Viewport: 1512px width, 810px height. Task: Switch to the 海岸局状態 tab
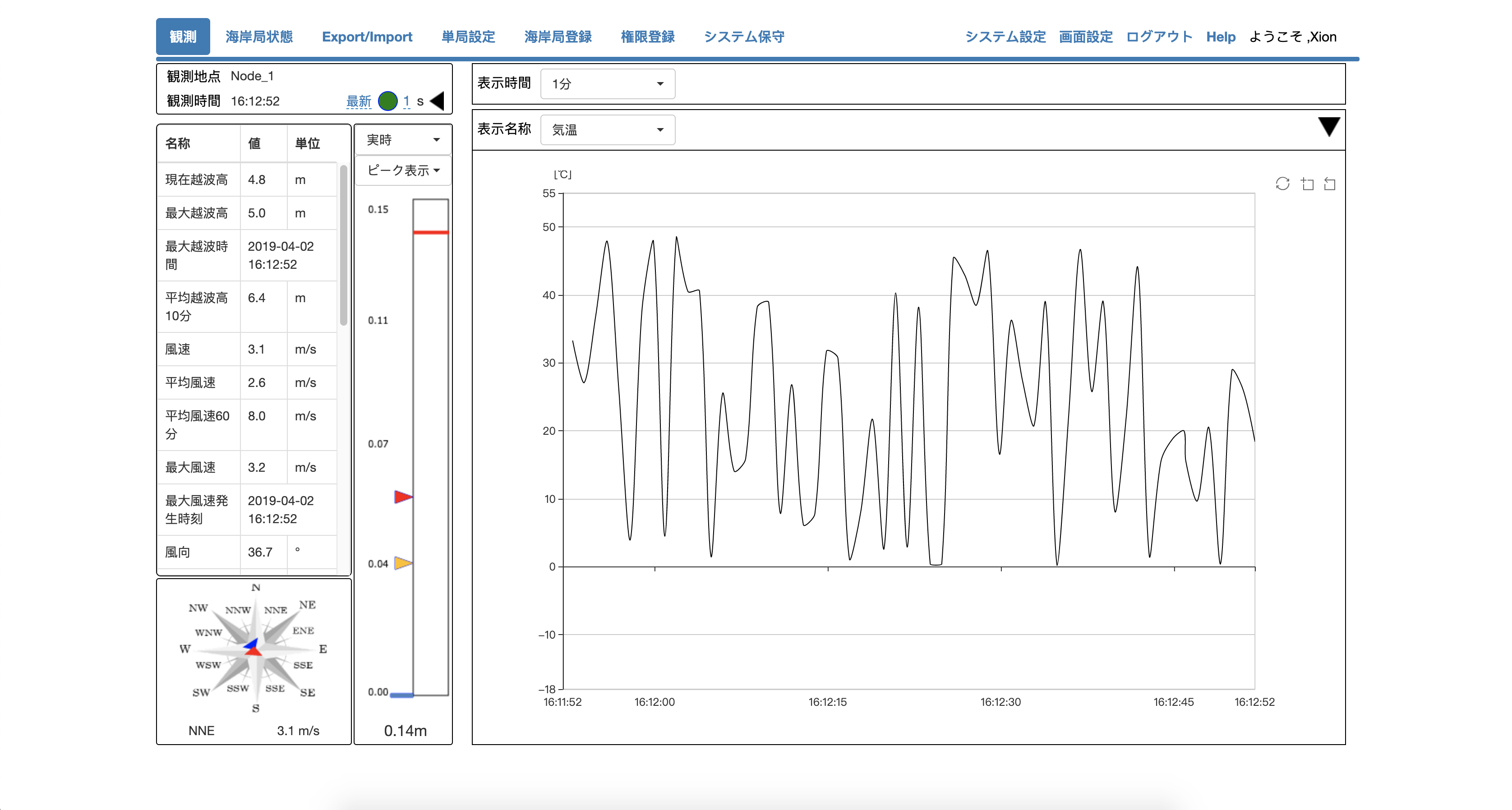[x=259, y=37]
